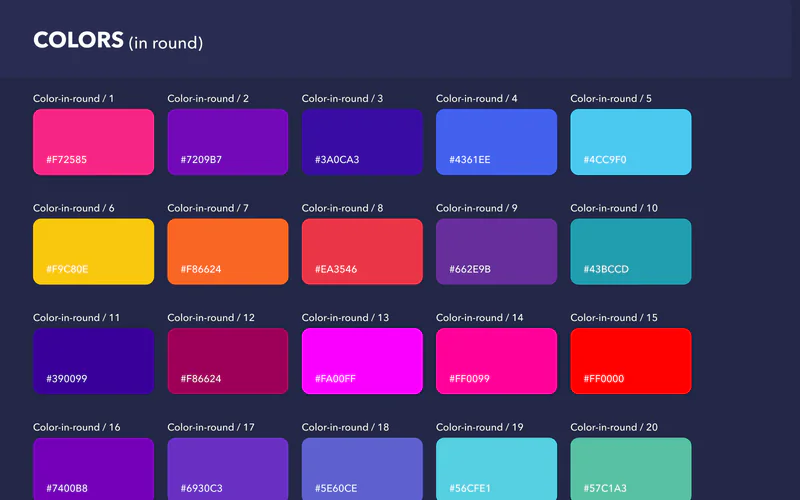Screen dimensions: 800x500
Task: Click the #FA00FF hex code text
Action: tap(335, 379)
